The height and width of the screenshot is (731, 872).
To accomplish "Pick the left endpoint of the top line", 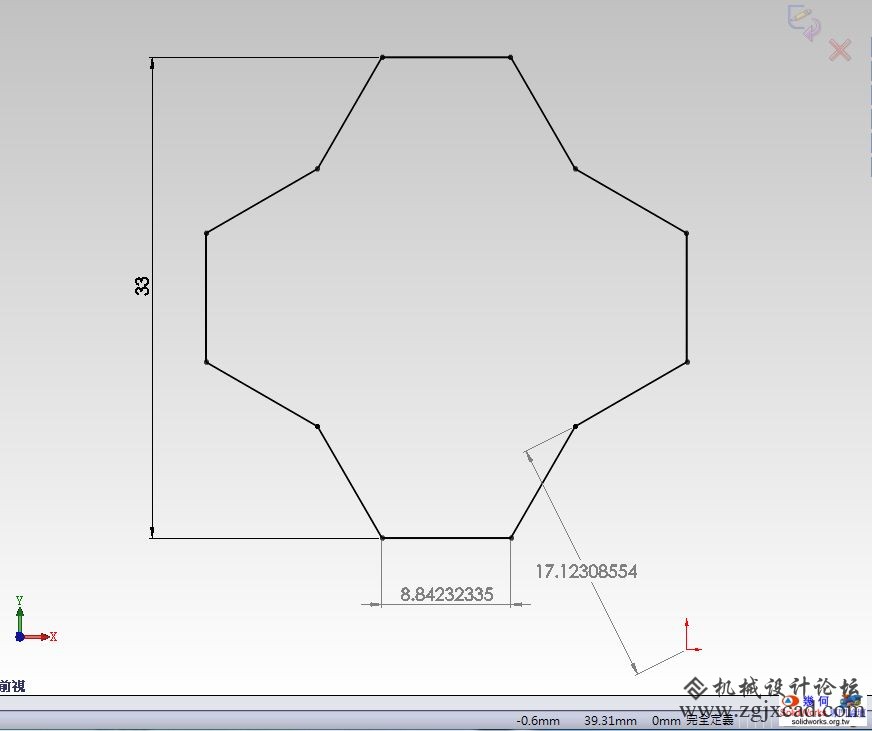I will click(x=382, y=57).
